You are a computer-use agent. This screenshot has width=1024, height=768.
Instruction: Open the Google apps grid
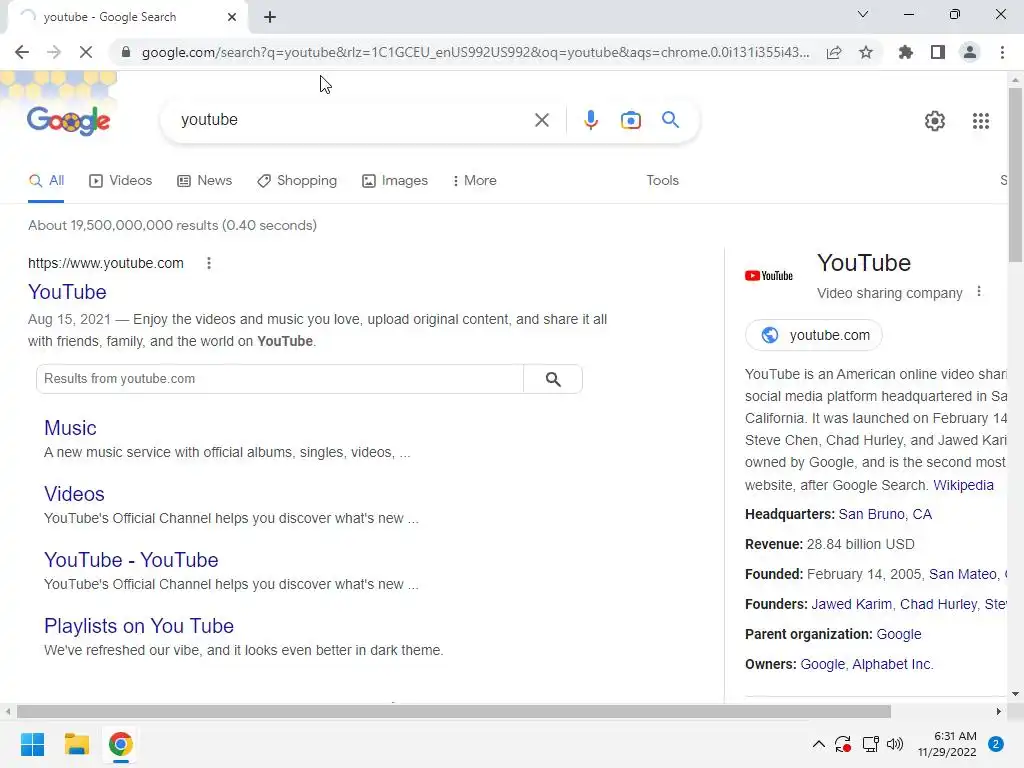coord(981,121)
